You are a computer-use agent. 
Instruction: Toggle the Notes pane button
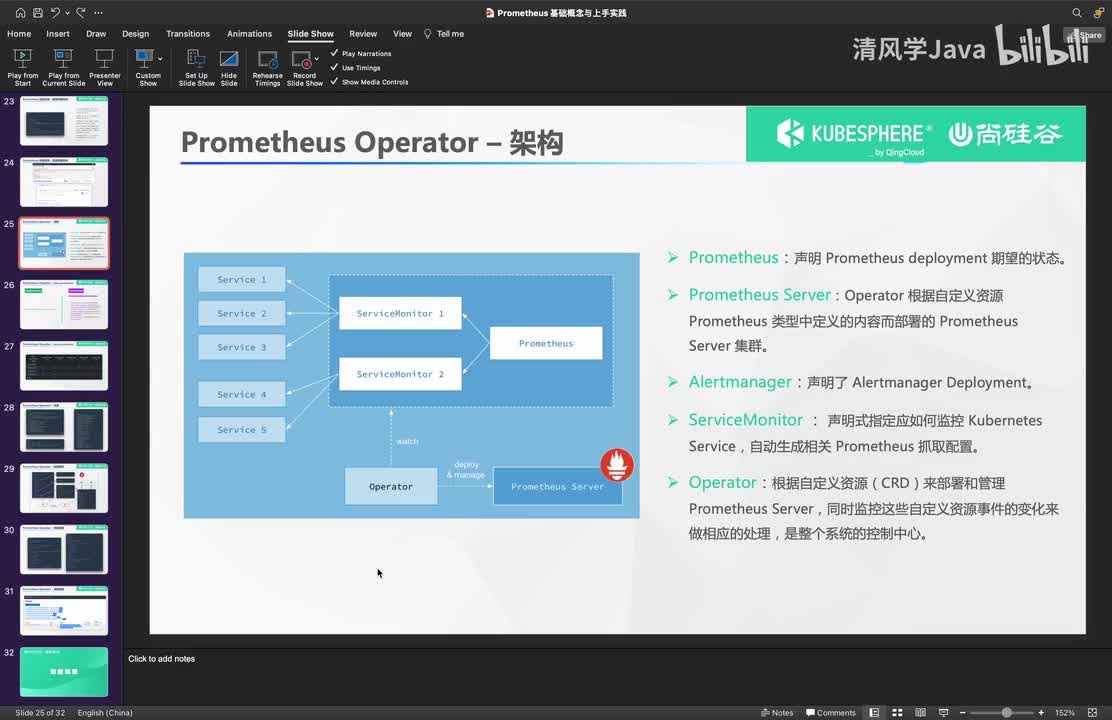[777, 713]
